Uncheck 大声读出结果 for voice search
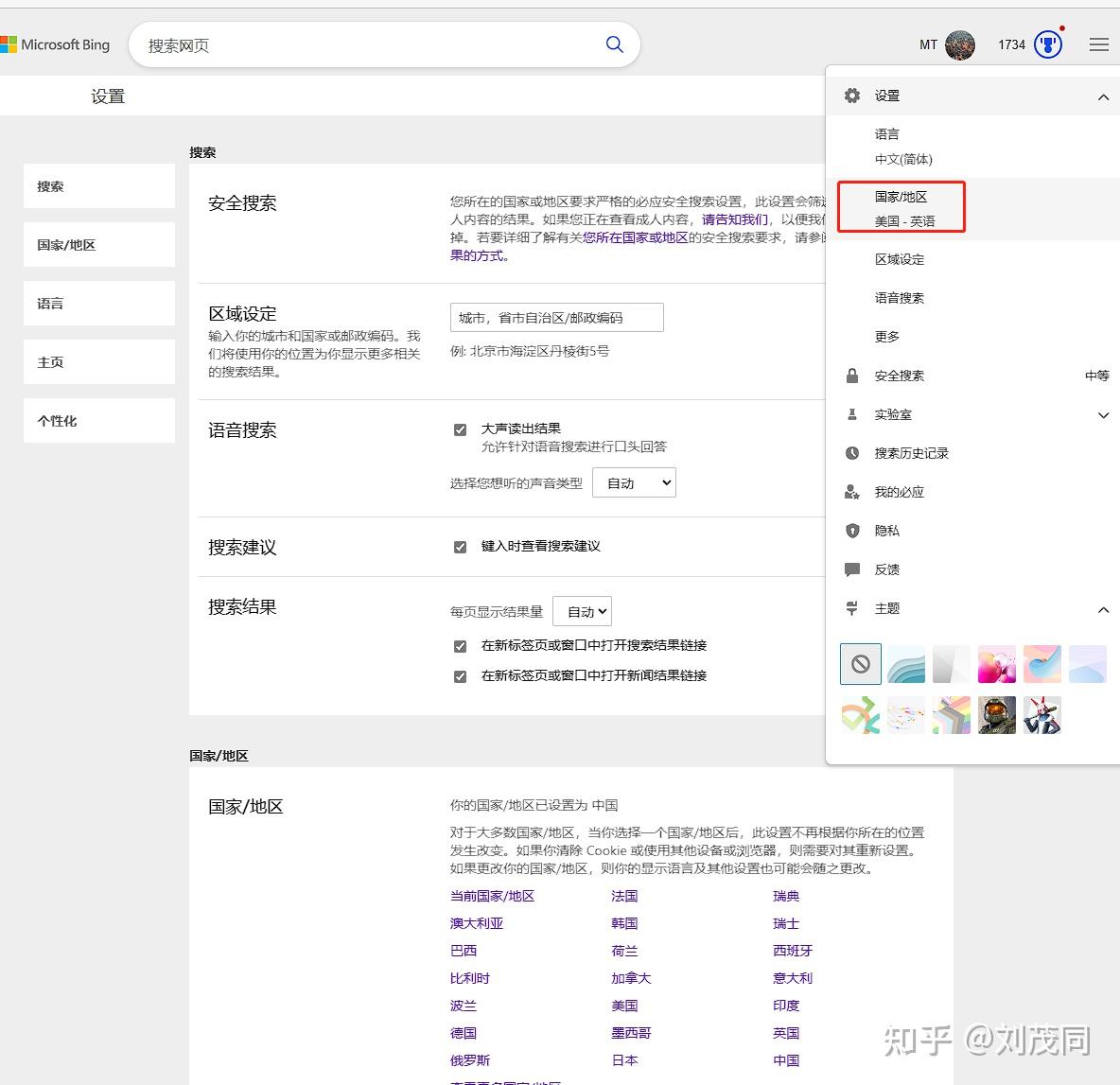 (460, 429)
